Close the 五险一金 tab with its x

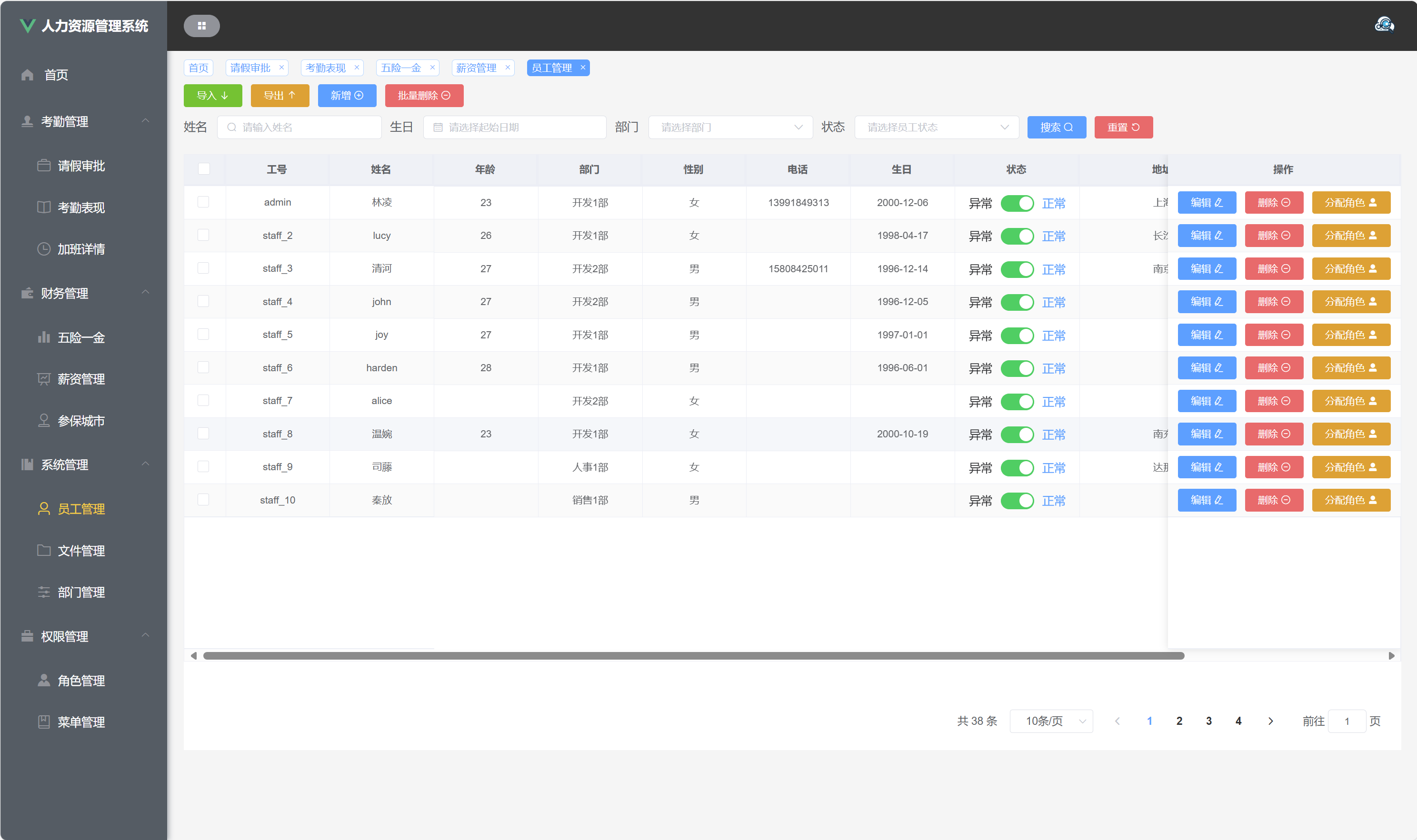click(432, 68)
